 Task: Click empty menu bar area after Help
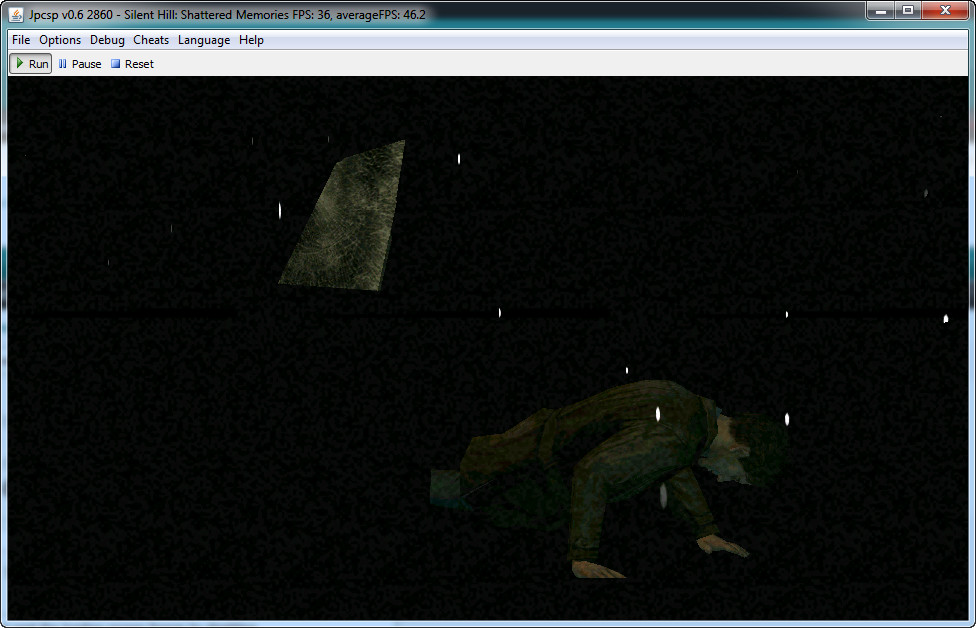[x=600, y=40]
